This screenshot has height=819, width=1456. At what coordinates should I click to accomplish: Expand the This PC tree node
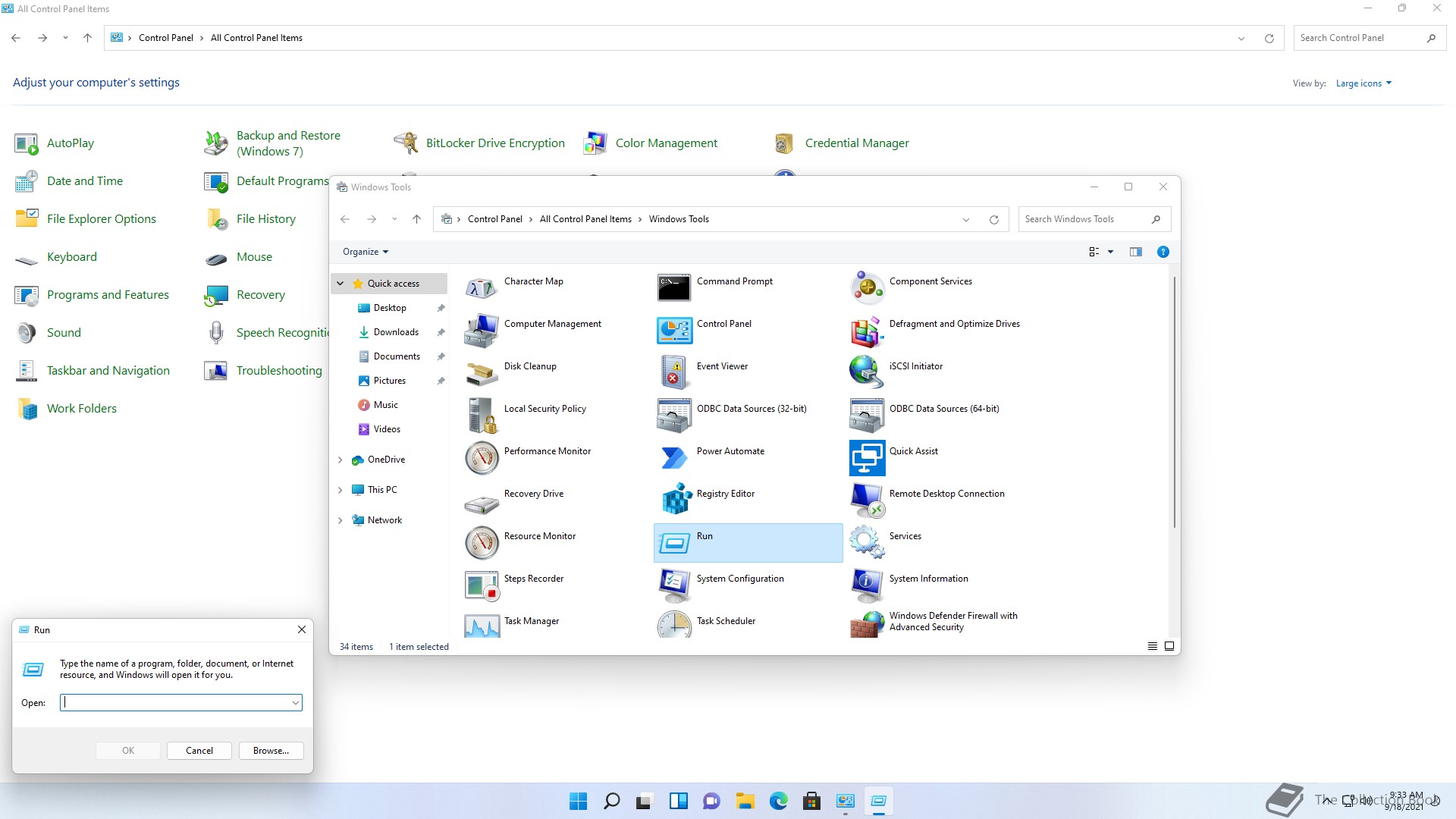click(x=340, y=490)
